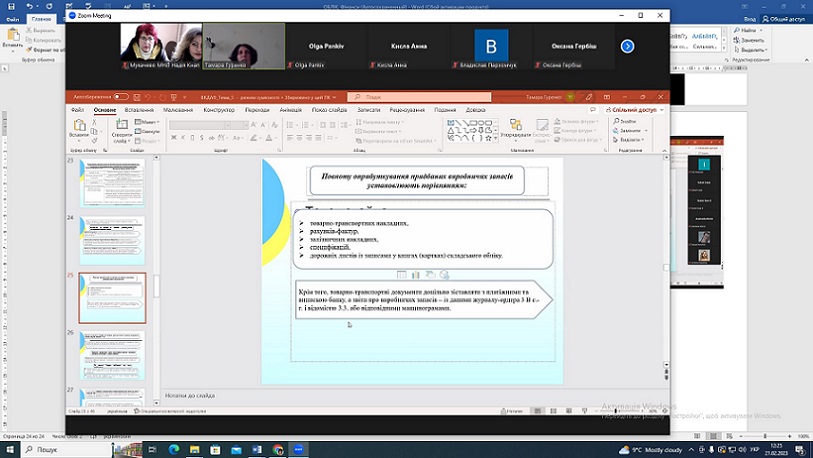This screenshot has width=813, height=458.
Task: Toggle the AutoSave switch in PowerPoint
Action: click(121, 96)
